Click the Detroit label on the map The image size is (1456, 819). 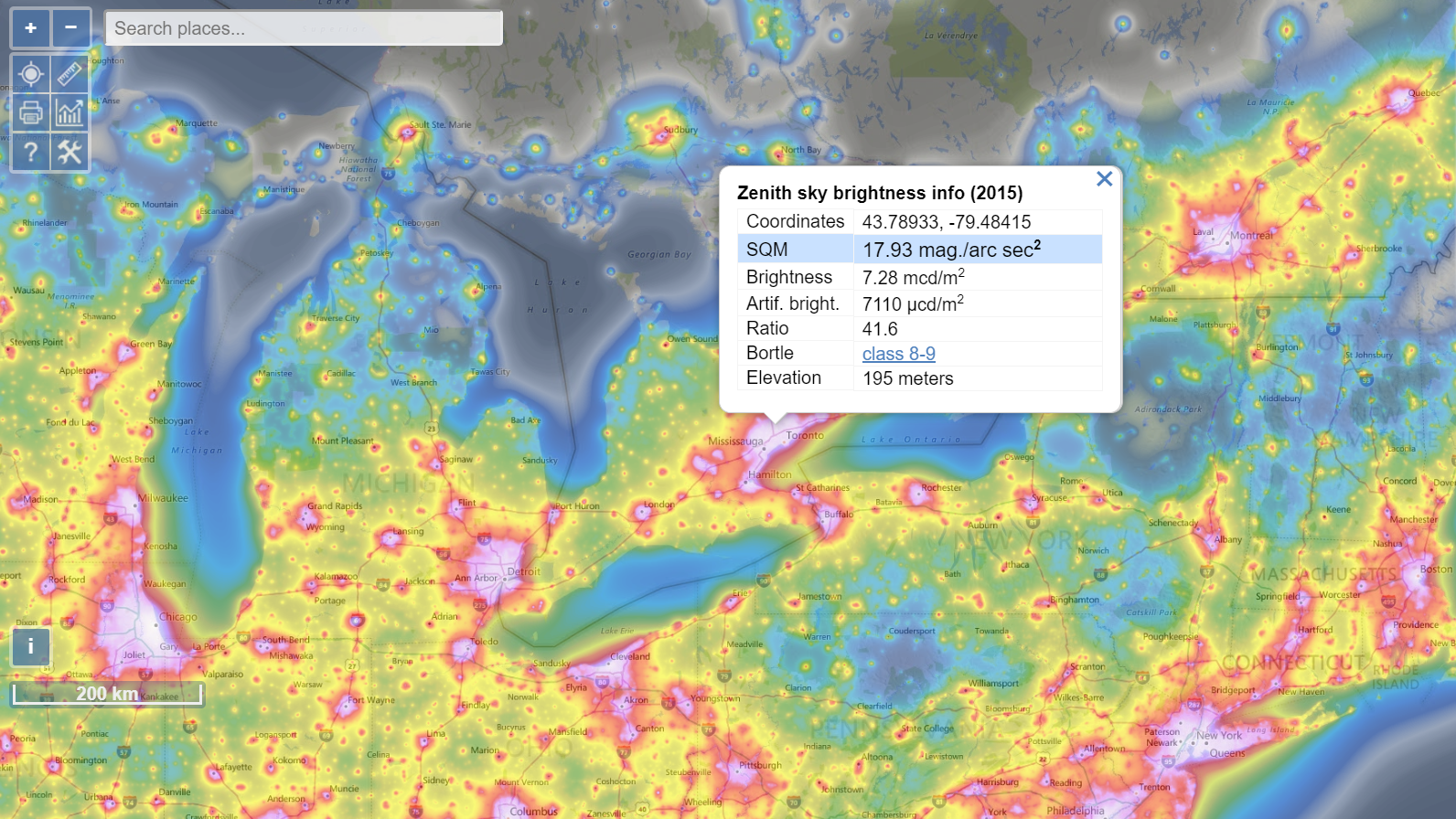click(524, 572)
